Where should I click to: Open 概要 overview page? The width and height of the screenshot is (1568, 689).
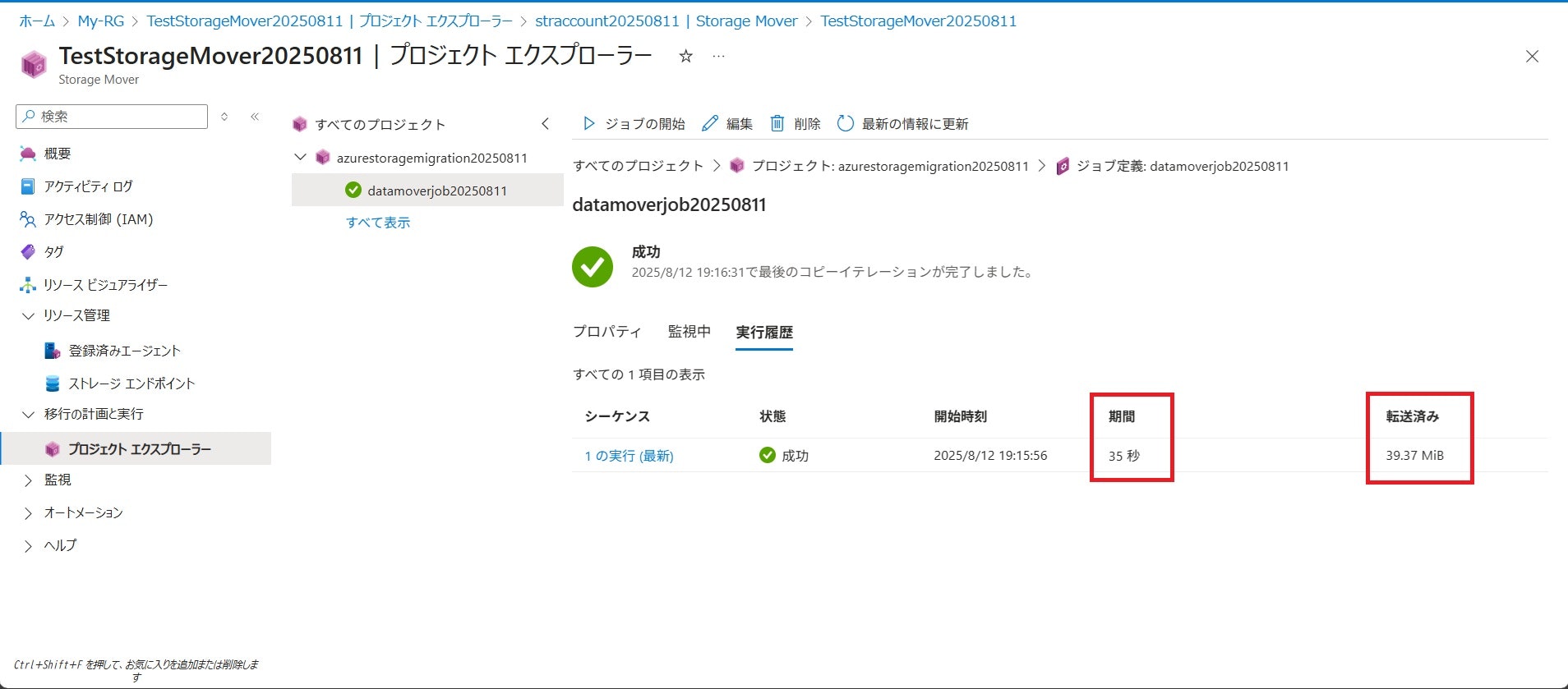click(x=58, y=154)
